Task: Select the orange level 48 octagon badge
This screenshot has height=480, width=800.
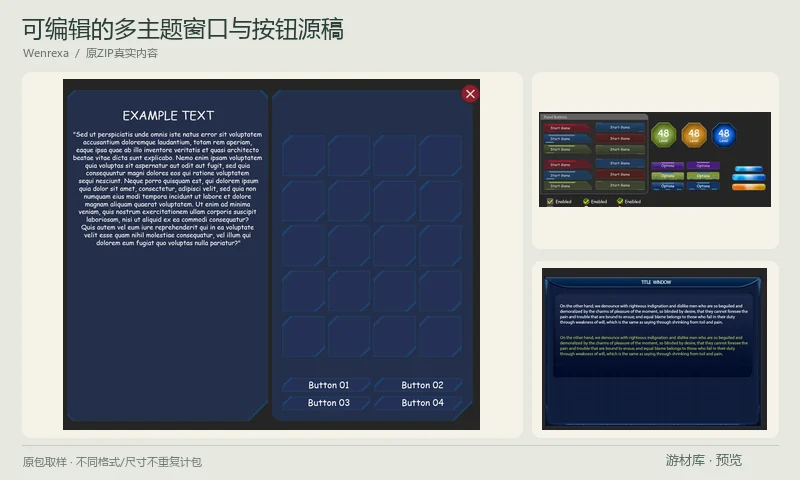Action: [694, 135]
